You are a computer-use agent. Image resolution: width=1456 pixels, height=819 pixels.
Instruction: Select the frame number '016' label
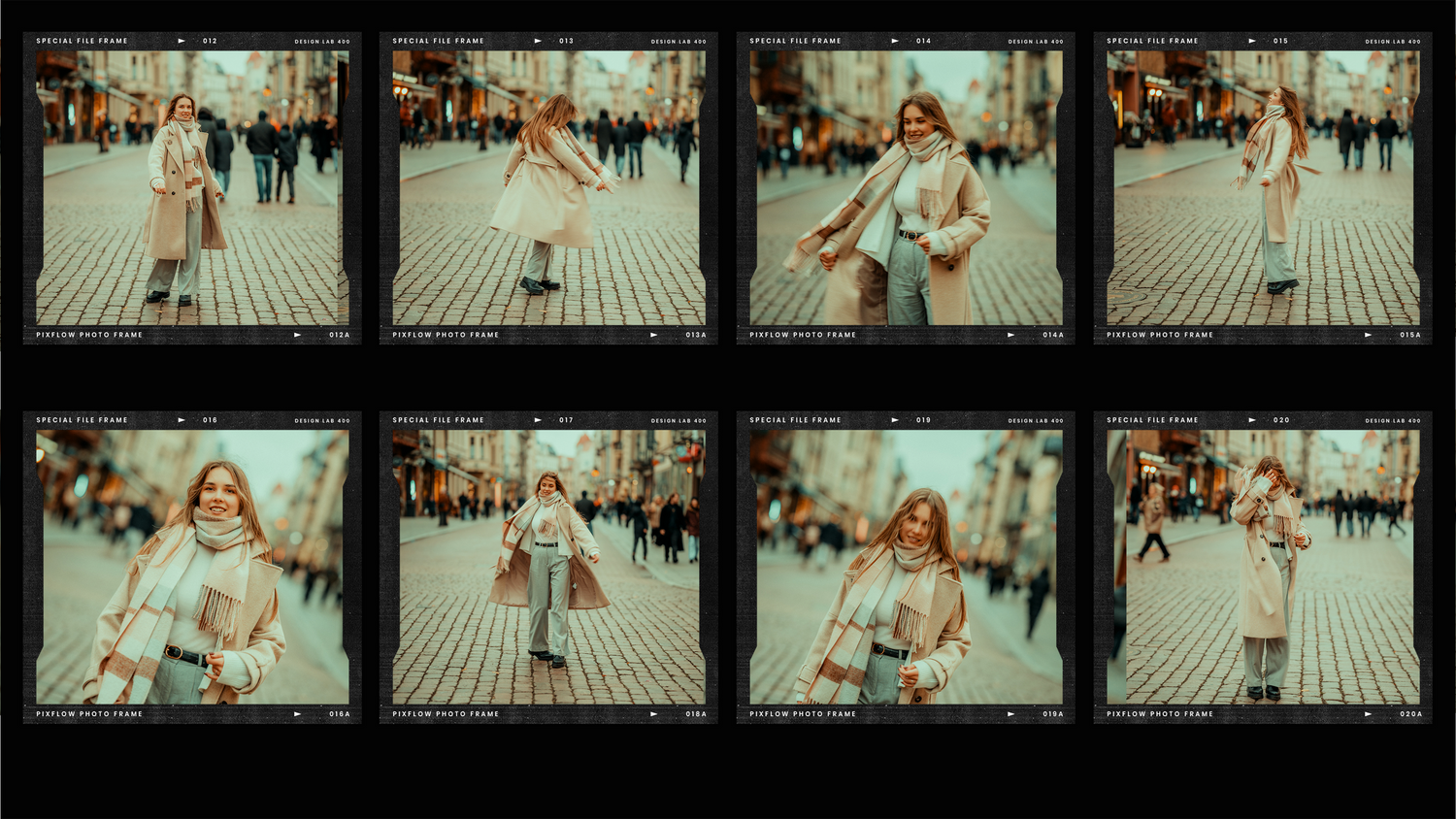pos(210,420)
